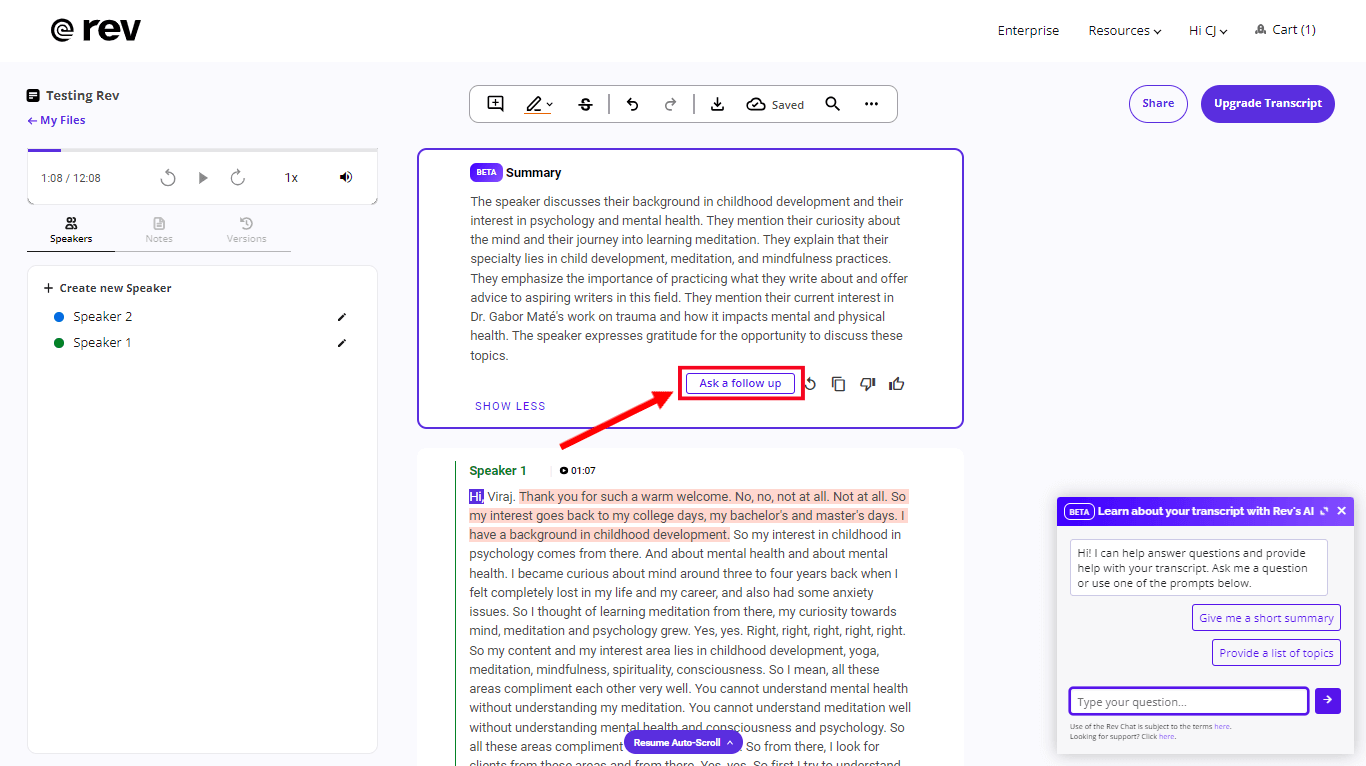Collapse summary with Show Less

tap(510, 406)
